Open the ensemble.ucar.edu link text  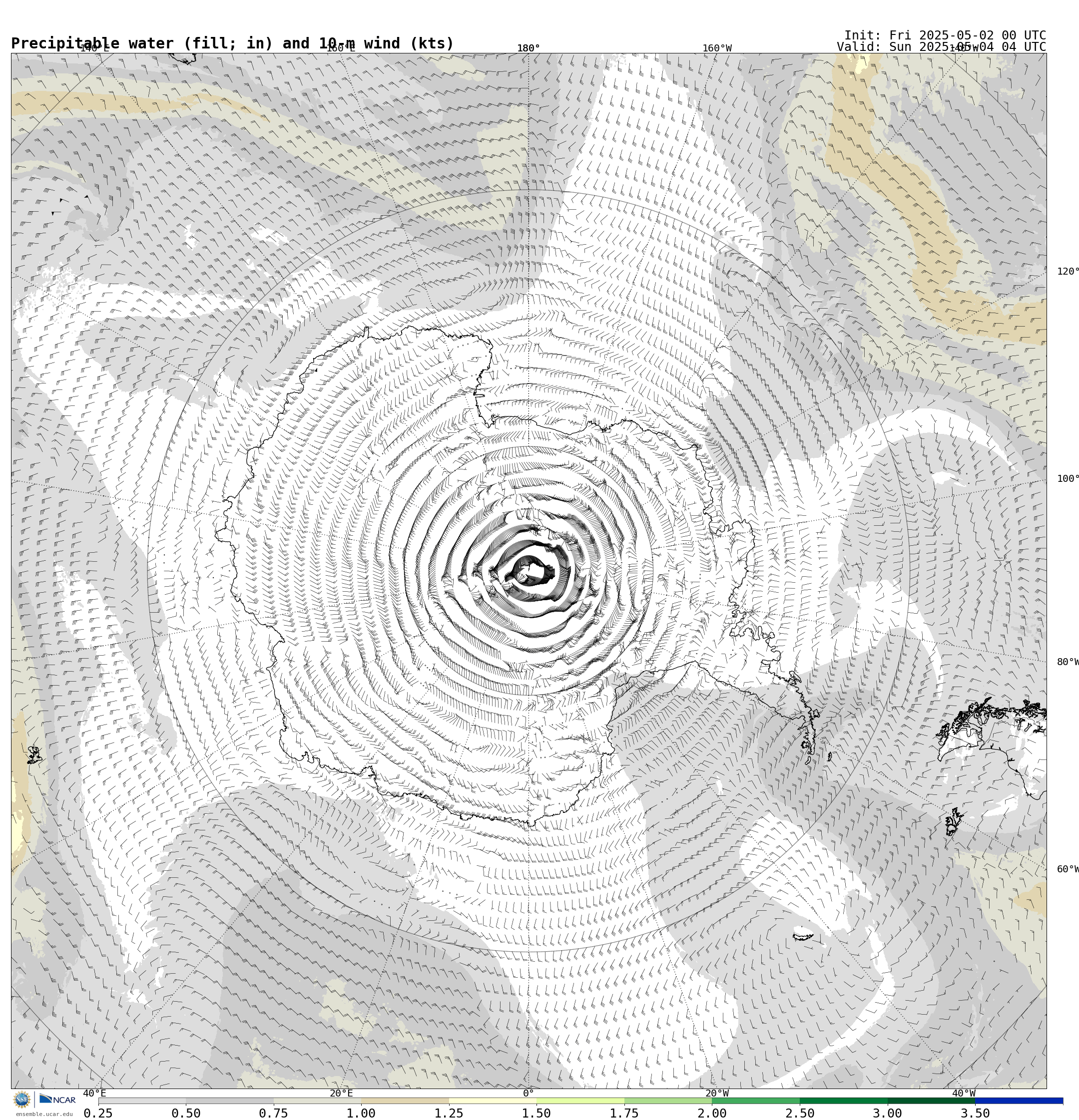click(44, 1115)
